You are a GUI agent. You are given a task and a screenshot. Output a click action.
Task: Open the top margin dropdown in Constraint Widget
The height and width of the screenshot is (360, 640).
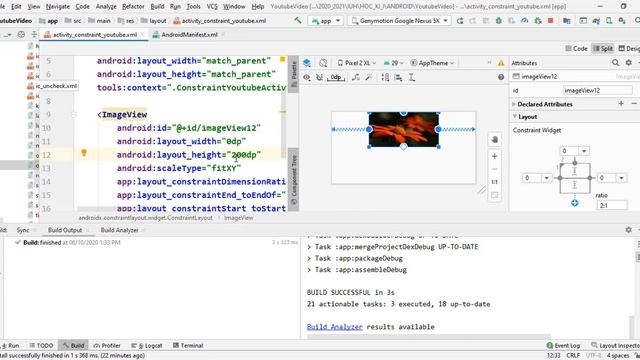584,151
